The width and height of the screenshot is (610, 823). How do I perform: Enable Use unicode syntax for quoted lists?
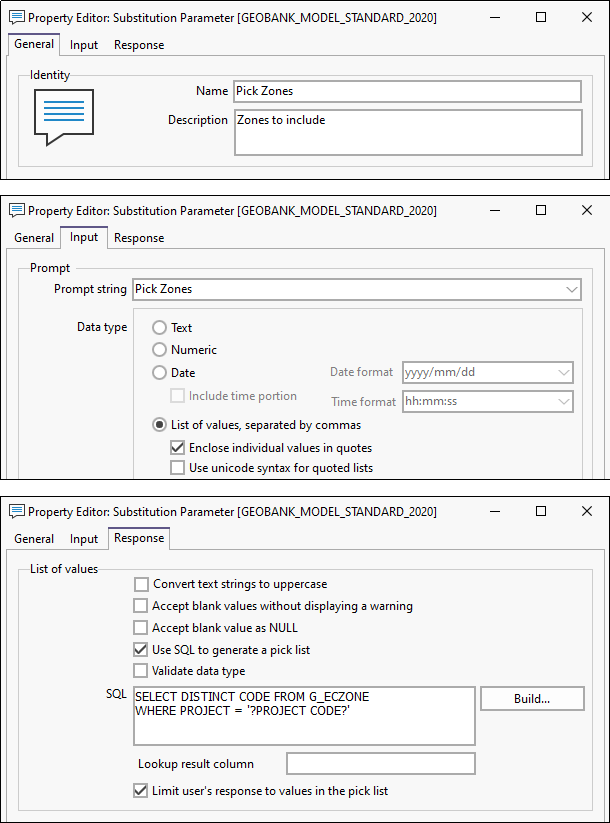(x=177, y=468)
